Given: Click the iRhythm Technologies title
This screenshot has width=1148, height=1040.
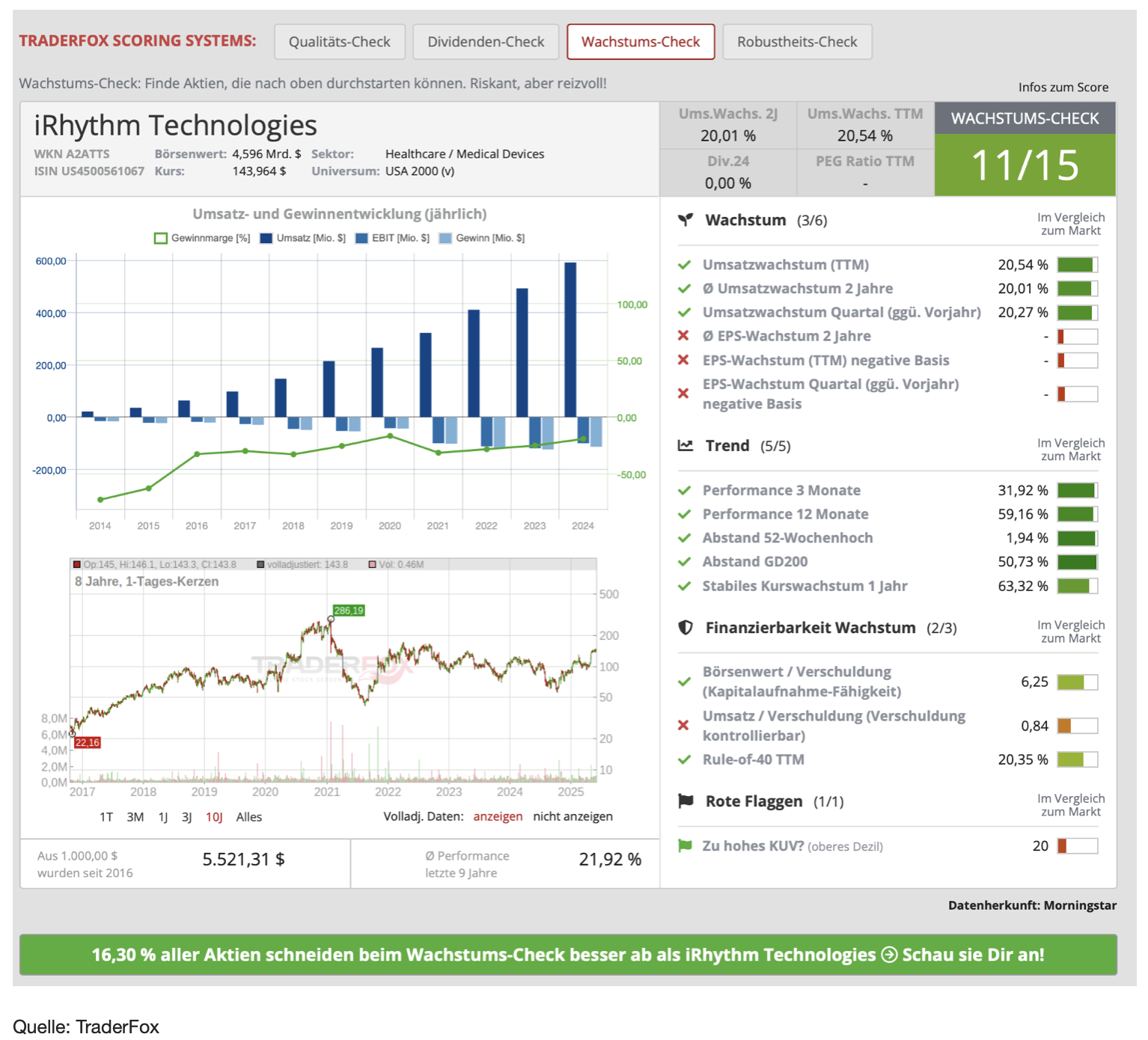Looking at the screenshot, I should point(175,126).
